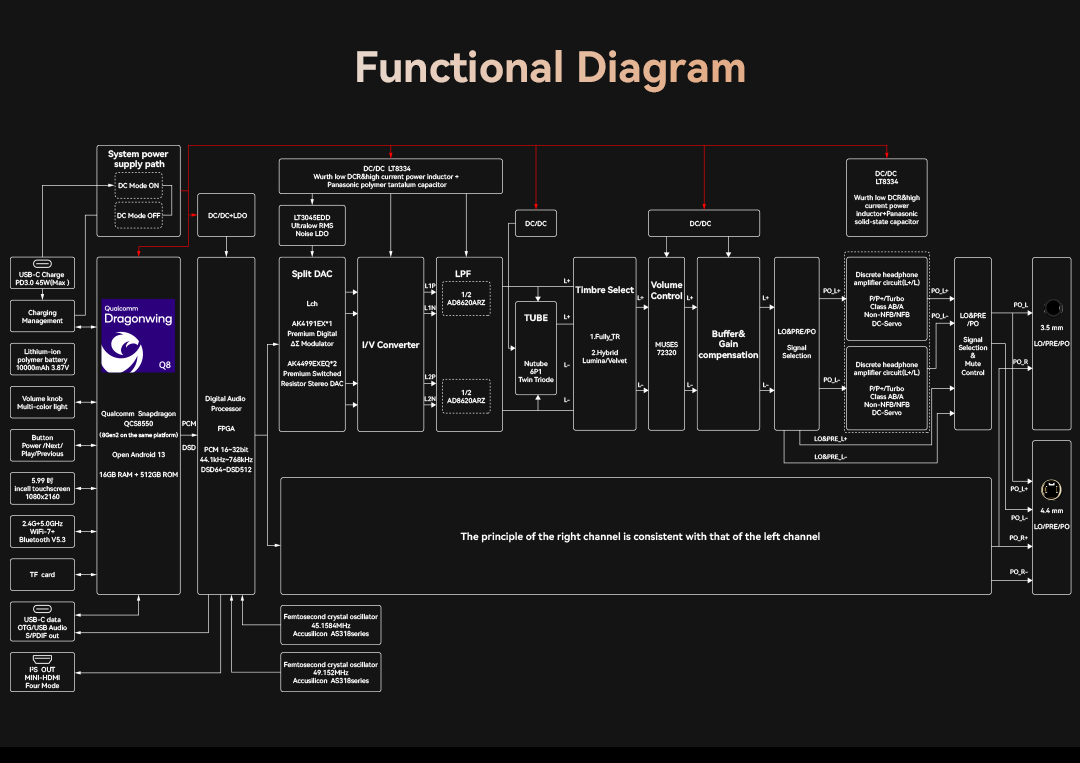Viewport: 1080px width, 763px height.
Task: Click the L2P signal label
Action: point(430,377)
